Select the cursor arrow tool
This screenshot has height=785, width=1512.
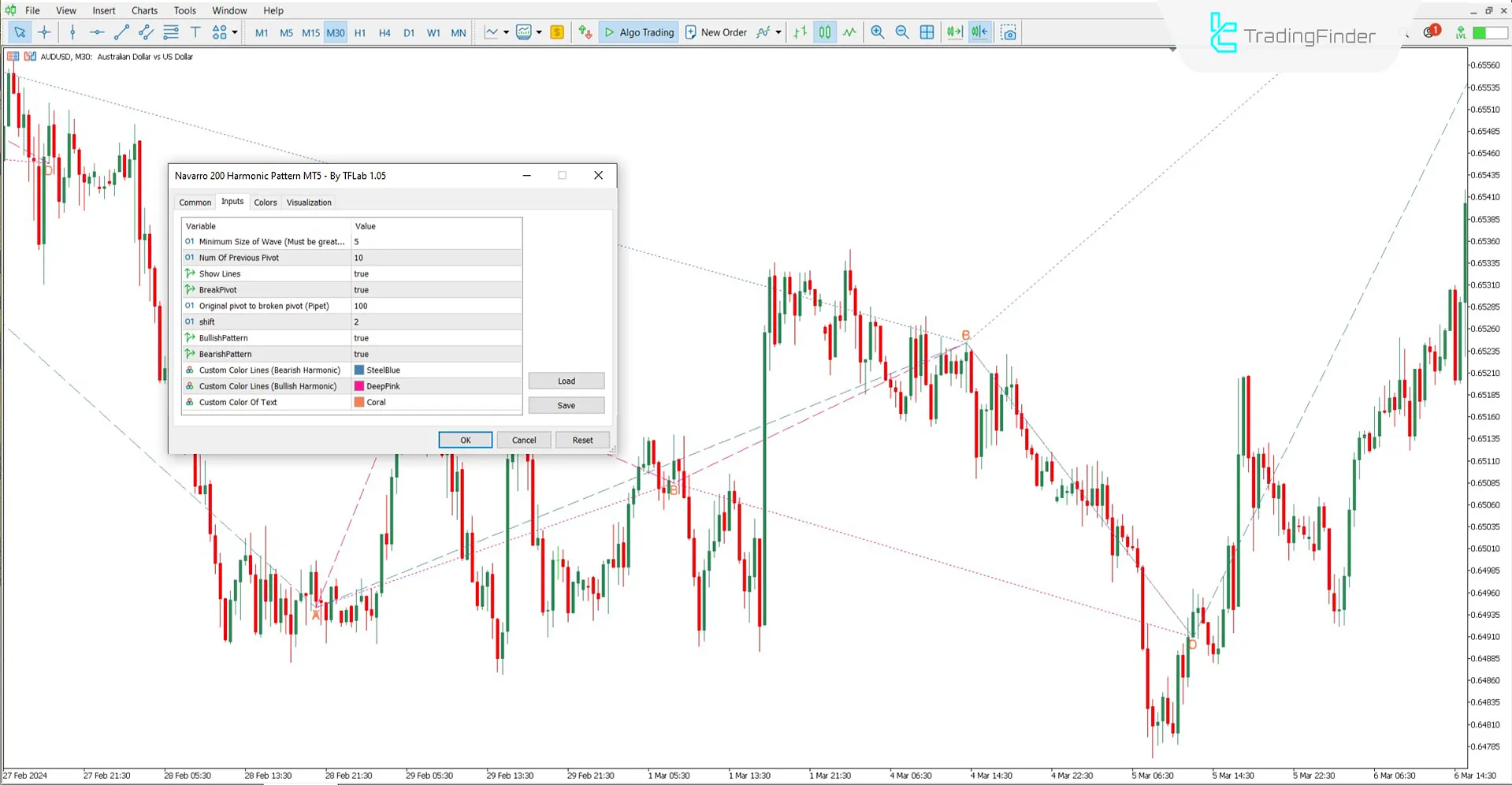tap(20, 32)
